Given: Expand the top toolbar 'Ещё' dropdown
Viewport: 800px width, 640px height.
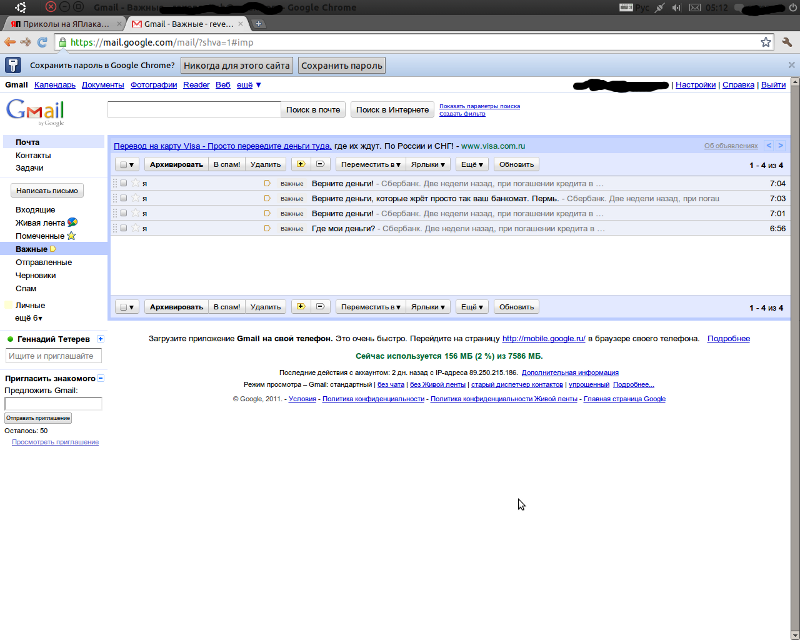Looking at the screenshot, I should (472, 164).
